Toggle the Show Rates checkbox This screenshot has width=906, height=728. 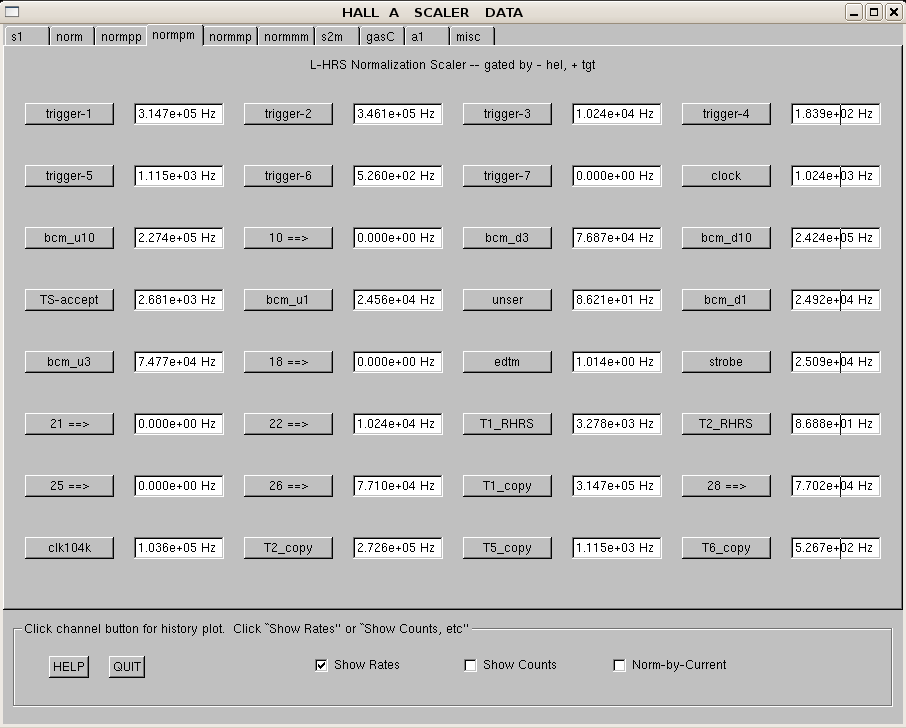321,666
